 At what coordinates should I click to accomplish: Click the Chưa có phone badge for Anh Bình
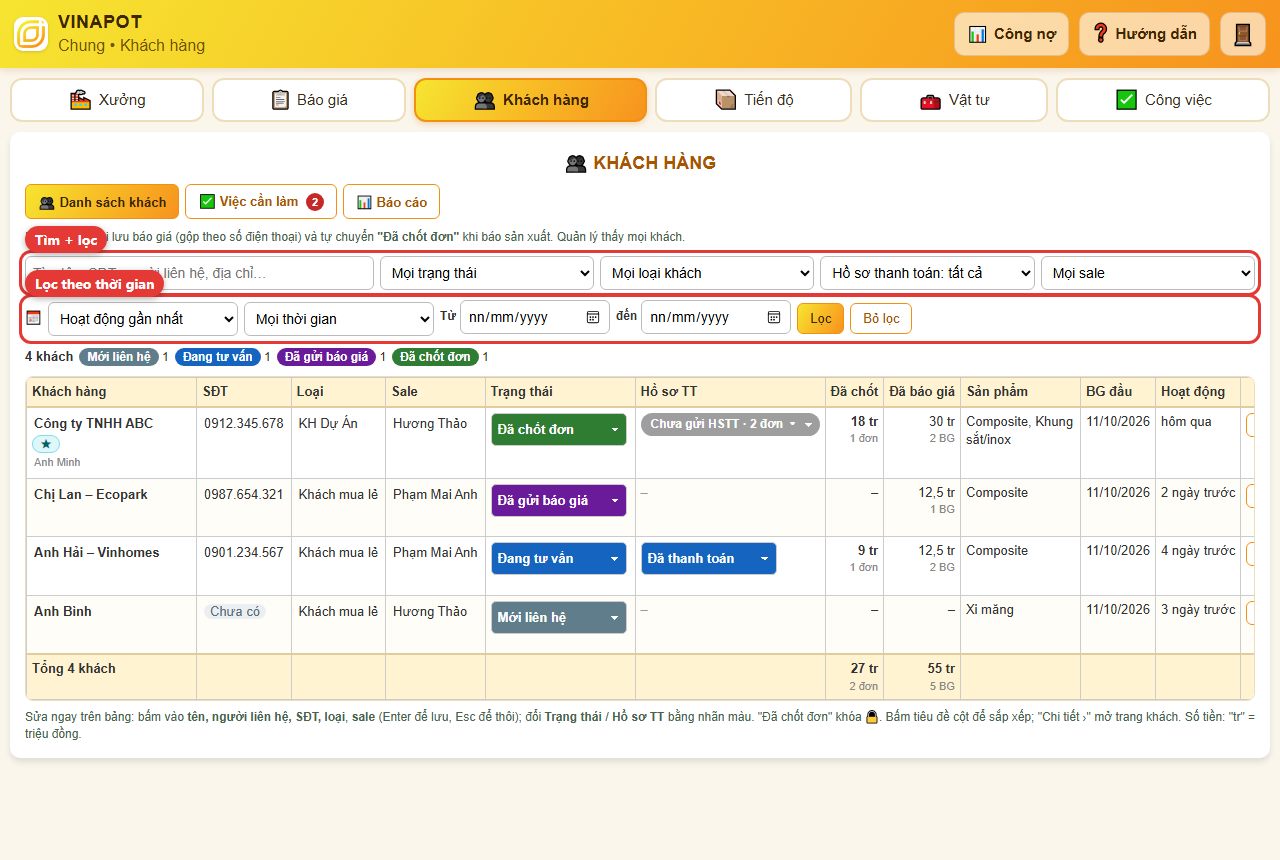coord(235,611)
